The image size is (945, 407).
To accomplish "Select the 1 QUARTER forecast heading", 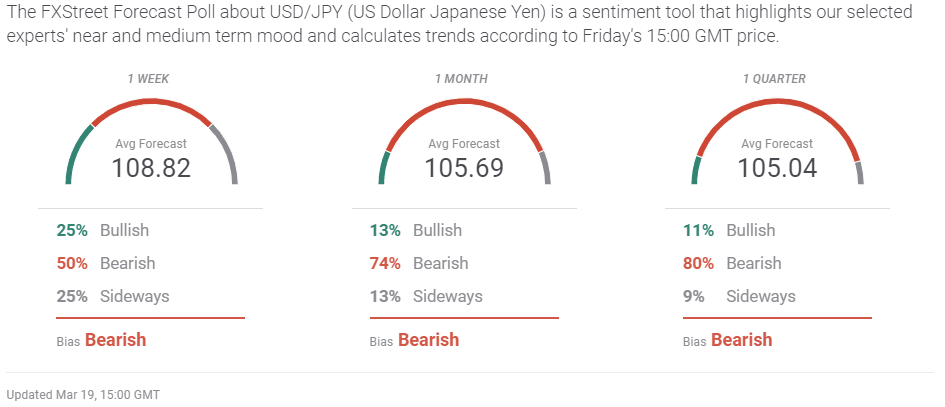I will 777,78.
